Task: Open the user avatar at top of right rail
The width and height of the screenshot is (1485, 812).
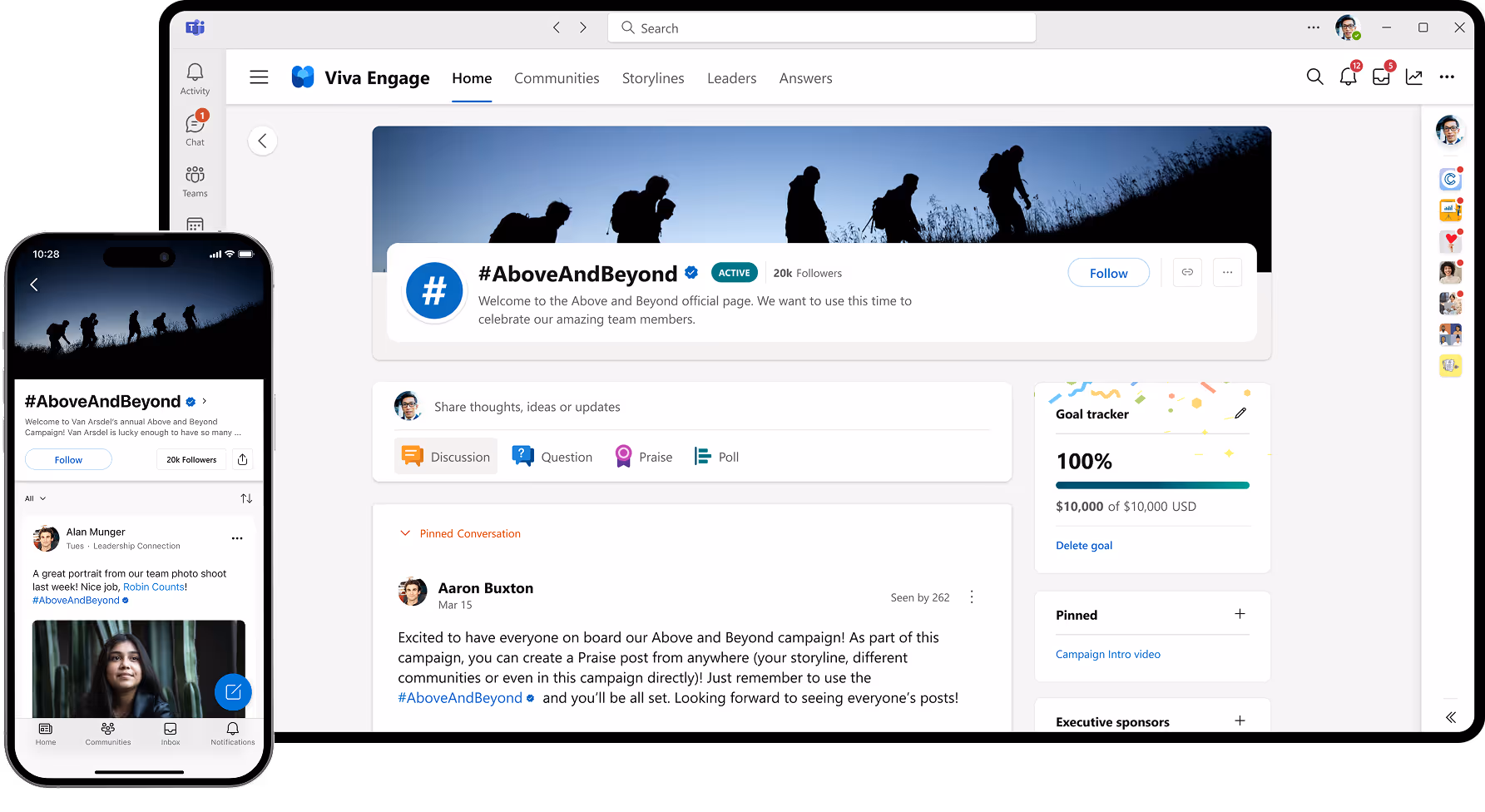Action: coord(1450,131)
